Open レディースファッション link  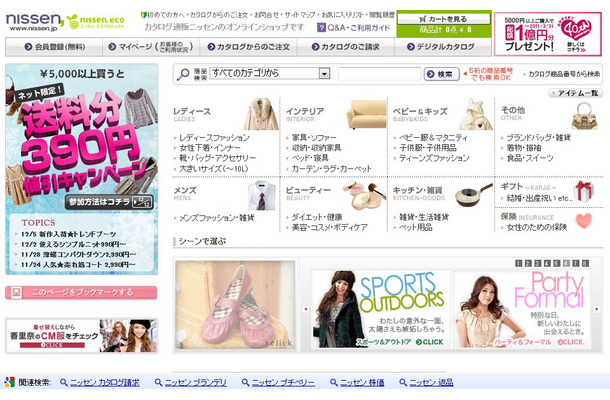click(x=214, y=137)
